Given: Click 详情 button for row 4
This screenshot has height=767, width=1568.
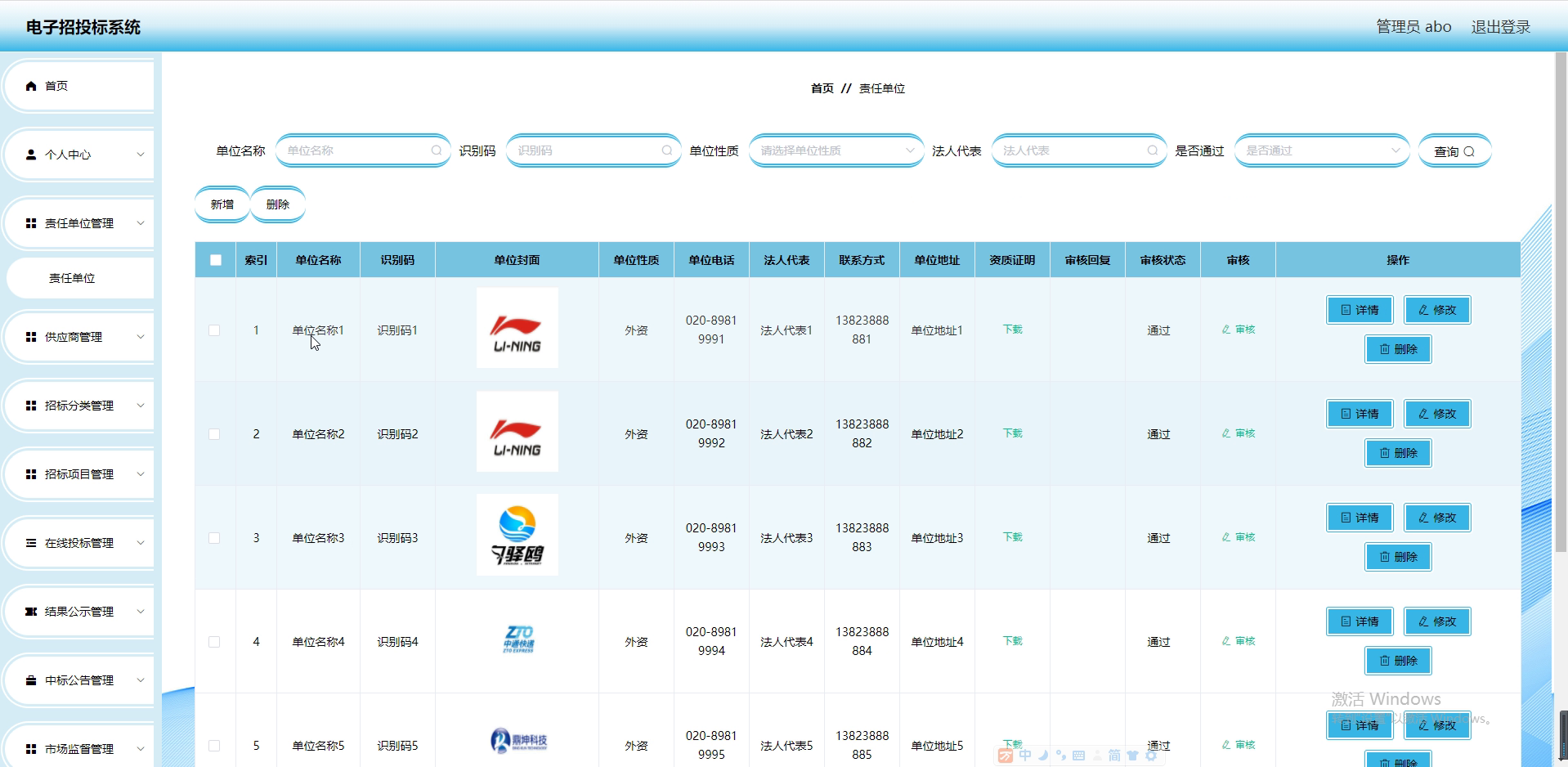Looking at the screenshot, I should [x=1360, y=621].
